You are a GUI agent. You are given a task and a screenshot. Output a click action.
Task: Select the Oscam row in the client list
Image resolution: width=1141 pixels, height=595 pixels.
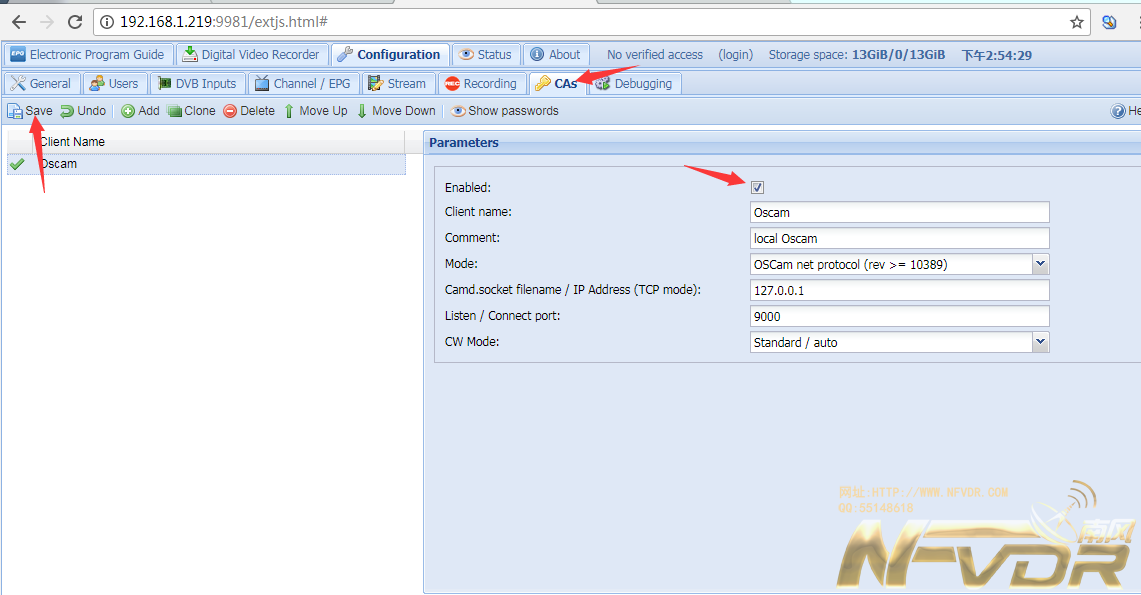point(59,164)
